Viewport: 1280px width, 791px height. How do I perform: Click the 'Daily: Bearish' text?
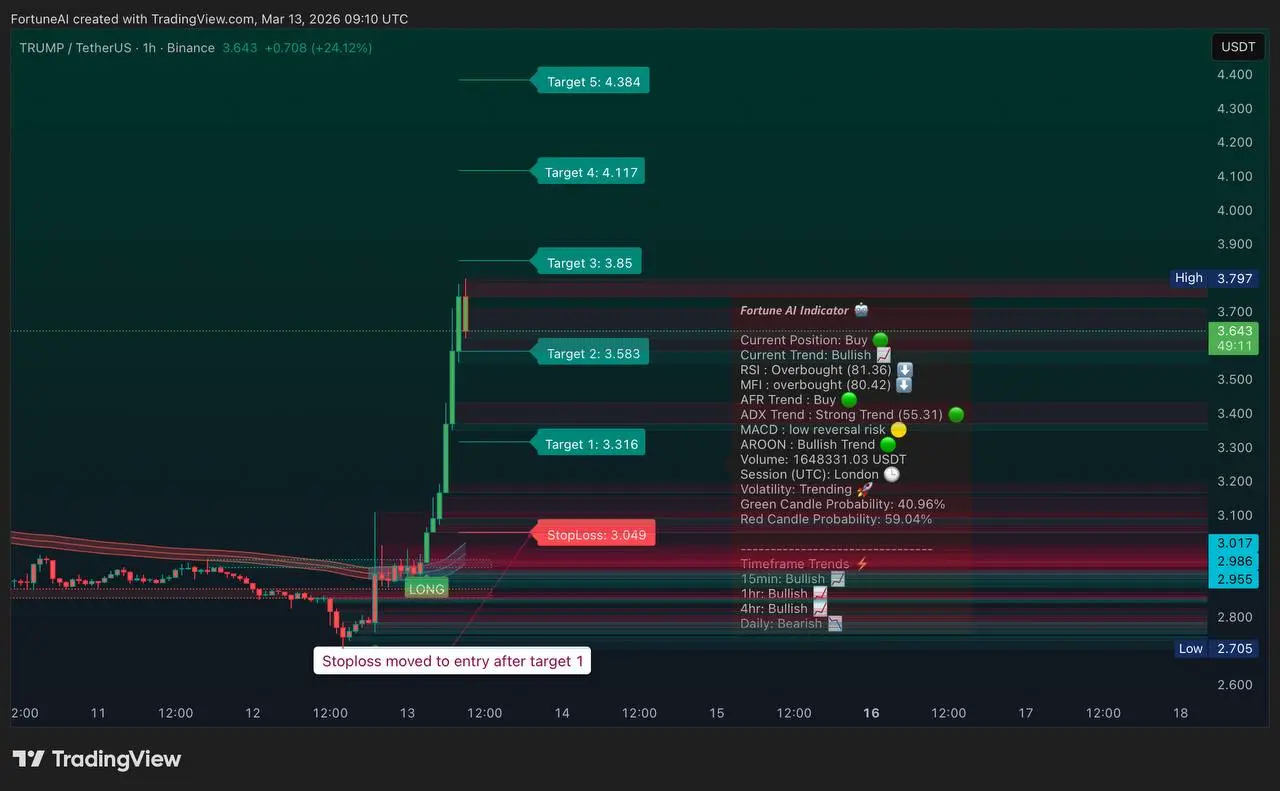[781, 623]
